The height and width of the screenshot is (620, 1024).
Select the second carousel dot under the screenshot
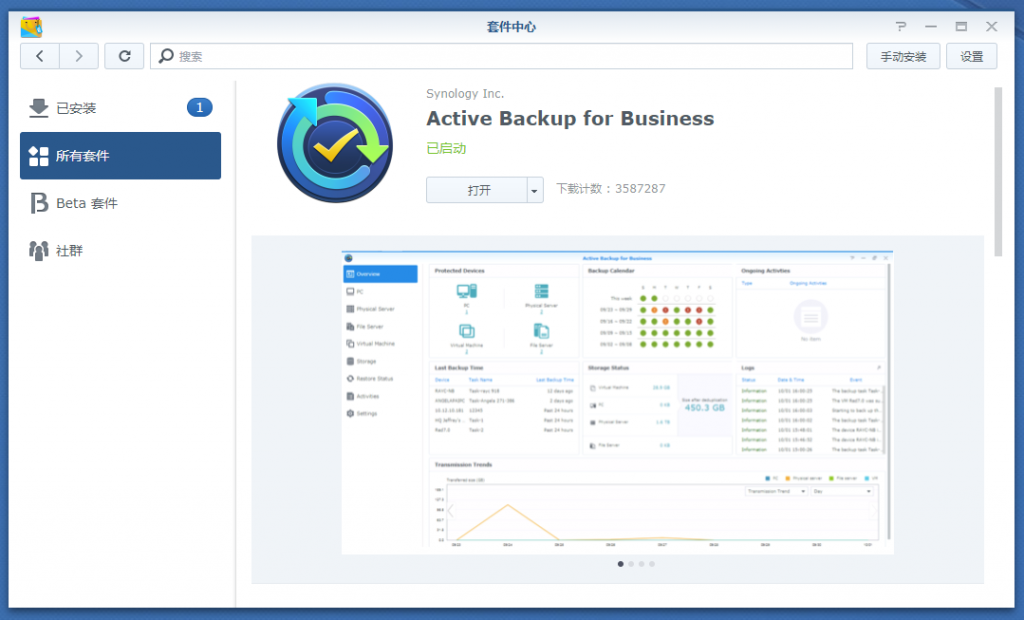[x=631, y=564]
